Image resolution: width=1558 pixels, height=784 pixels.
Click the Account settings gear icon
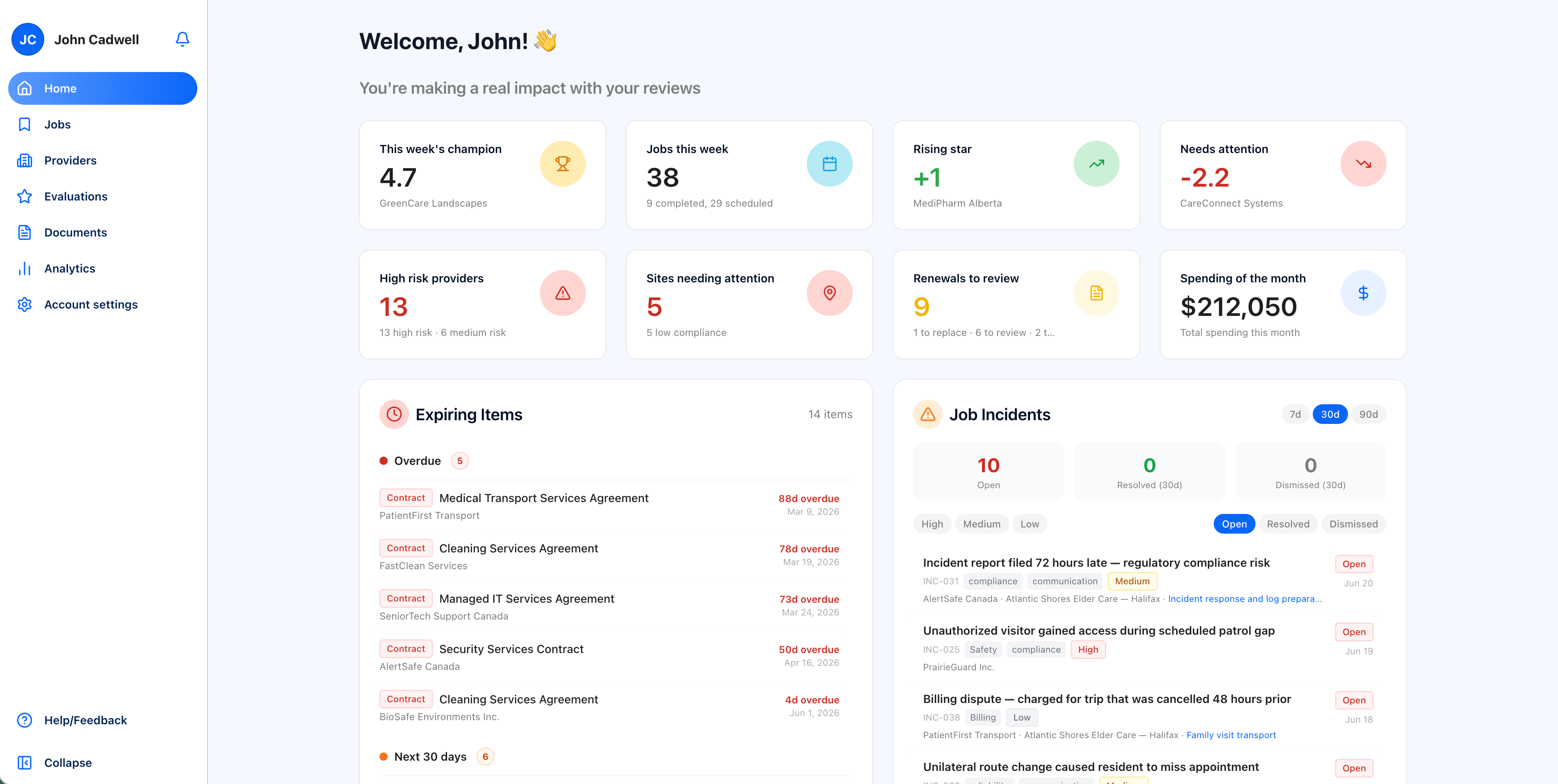[x=25, y=305]
